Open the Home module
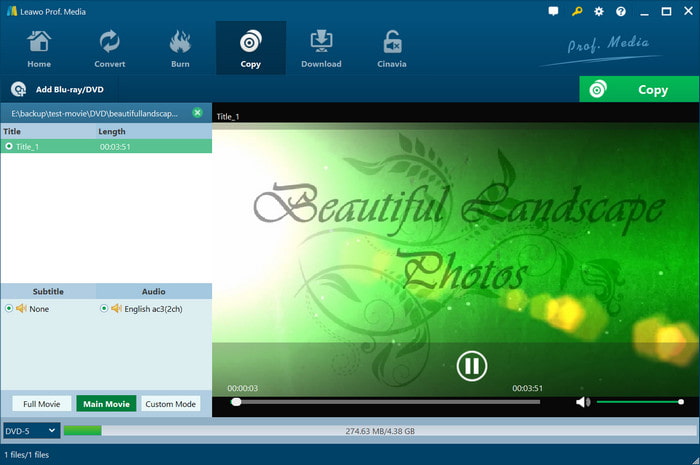 [x=39, y=48]
